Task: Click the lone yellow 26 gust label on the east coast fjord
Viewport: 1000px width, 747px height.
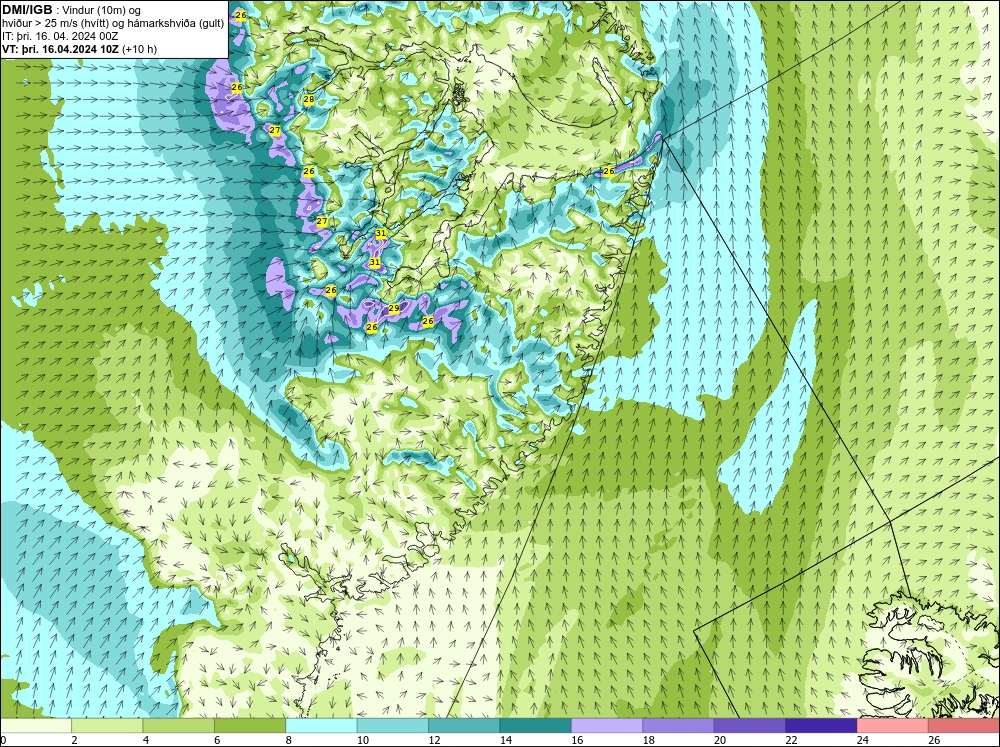Action: 608,172
